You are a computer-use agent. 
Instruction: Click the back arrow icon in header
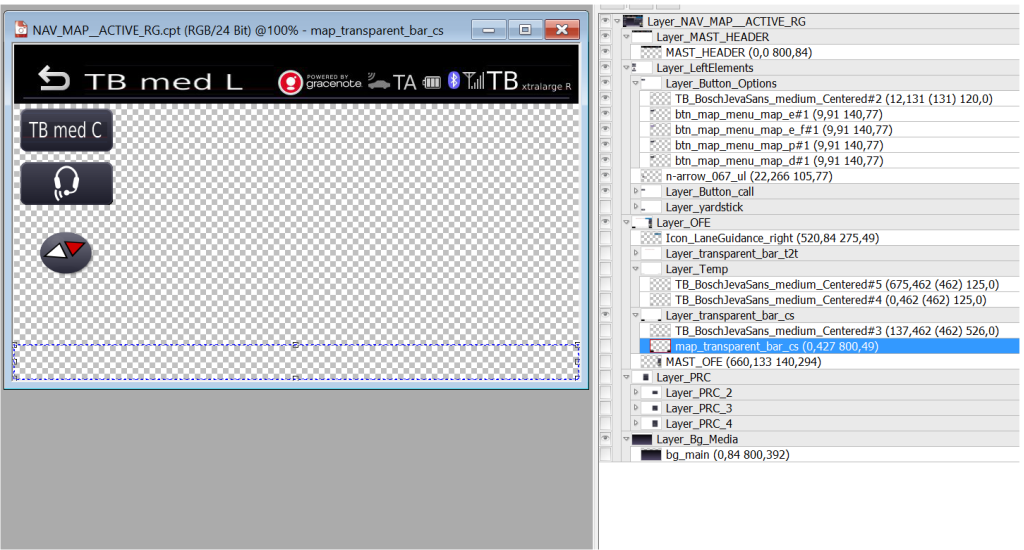[54, 79]
